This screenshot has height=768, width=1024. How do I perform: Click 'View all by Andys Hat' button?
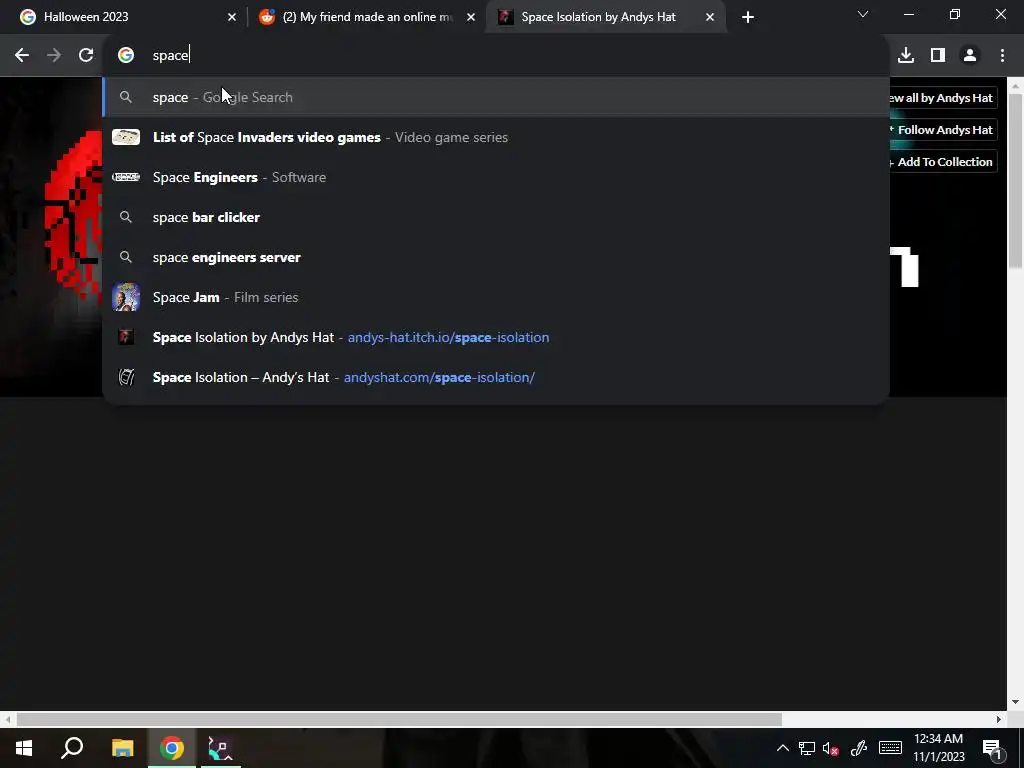[943, 98]
